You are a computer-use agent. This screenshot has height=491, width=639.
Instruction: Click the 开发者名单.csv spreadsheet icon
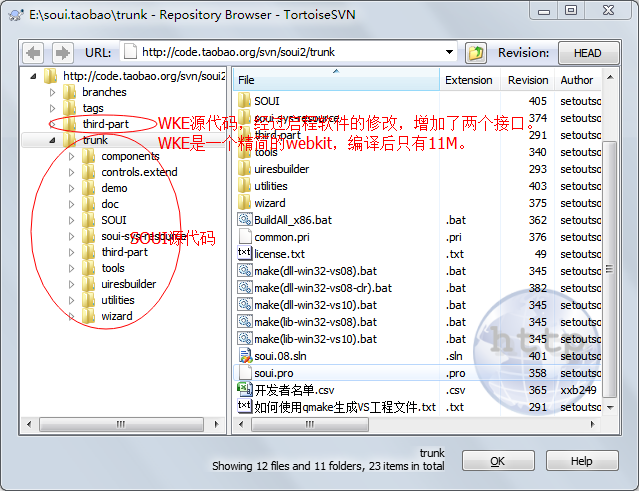pyautogui.click(x=245, y=390)
